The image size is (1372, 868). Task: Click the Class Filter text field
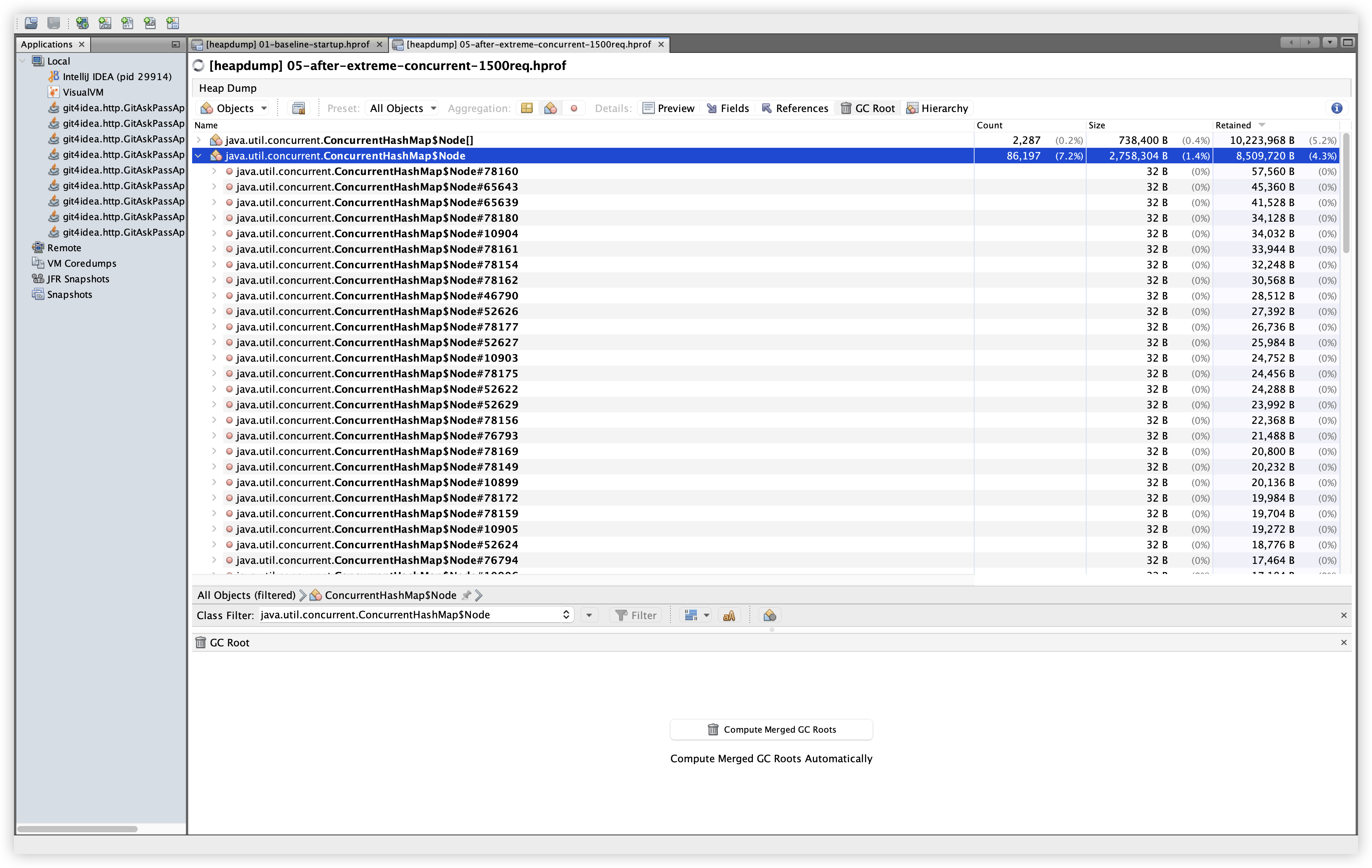[410, 615]
